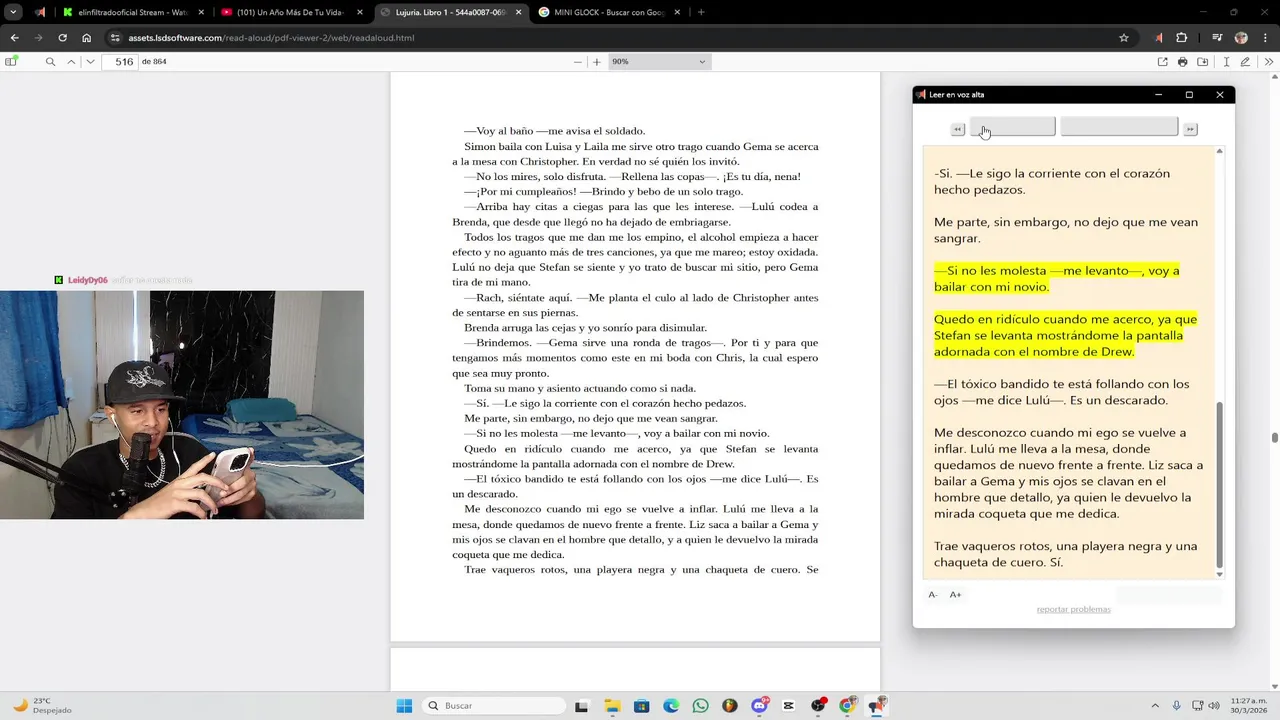
Task: Increase text size with A+ button
Action: coord(955,595)
